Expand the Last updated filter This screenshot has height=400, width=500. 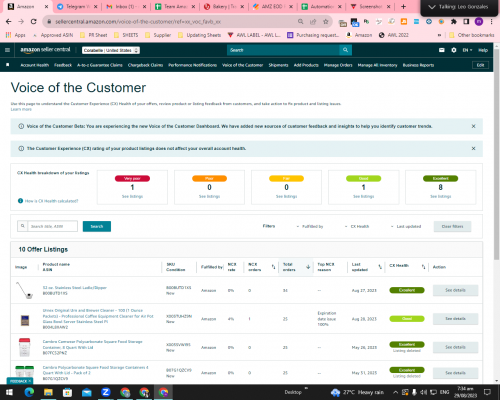pyautogui.click(x=406, y=226)
